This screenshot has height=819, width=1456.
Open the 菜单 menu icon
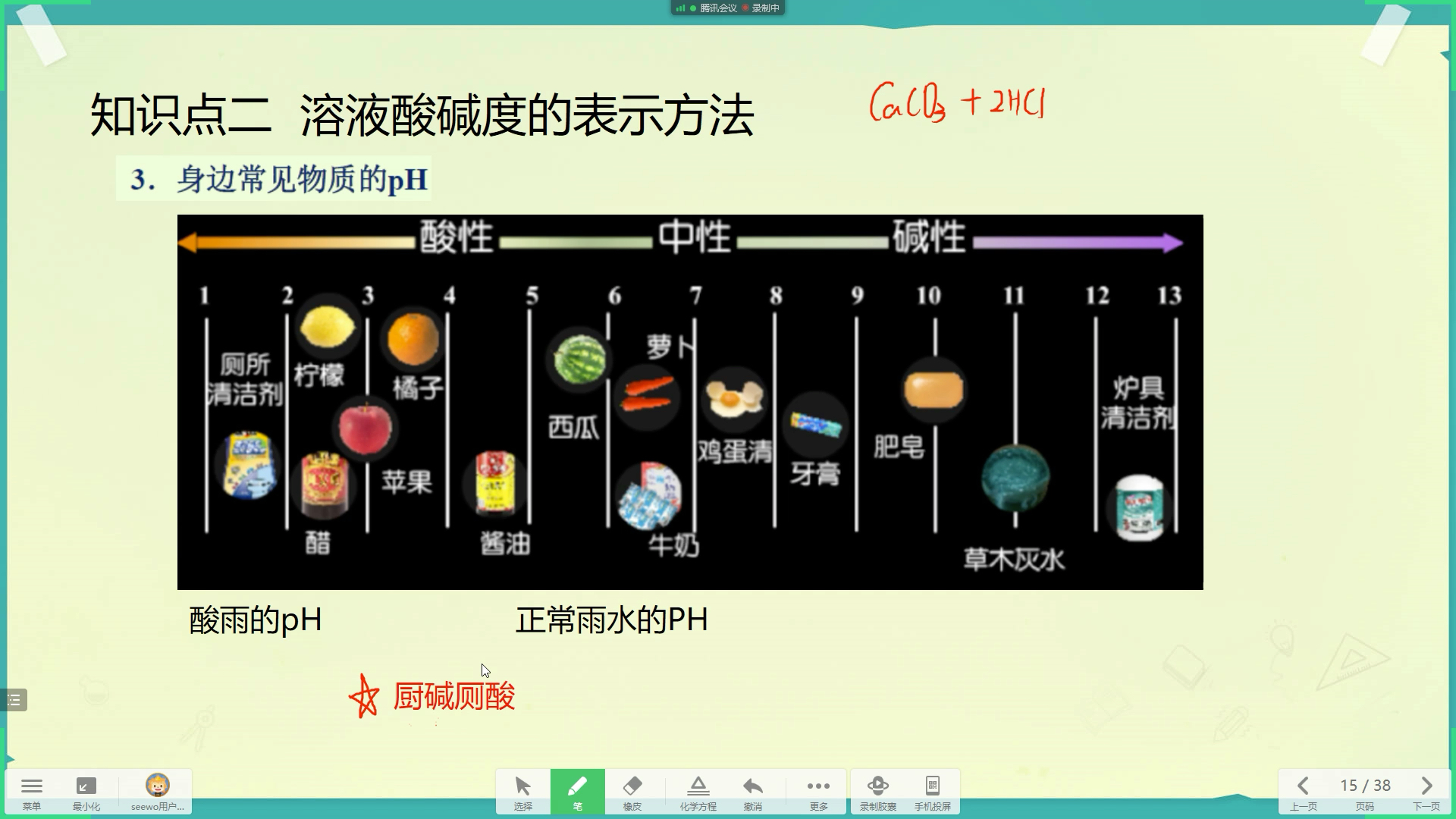[x=32, y=792]
